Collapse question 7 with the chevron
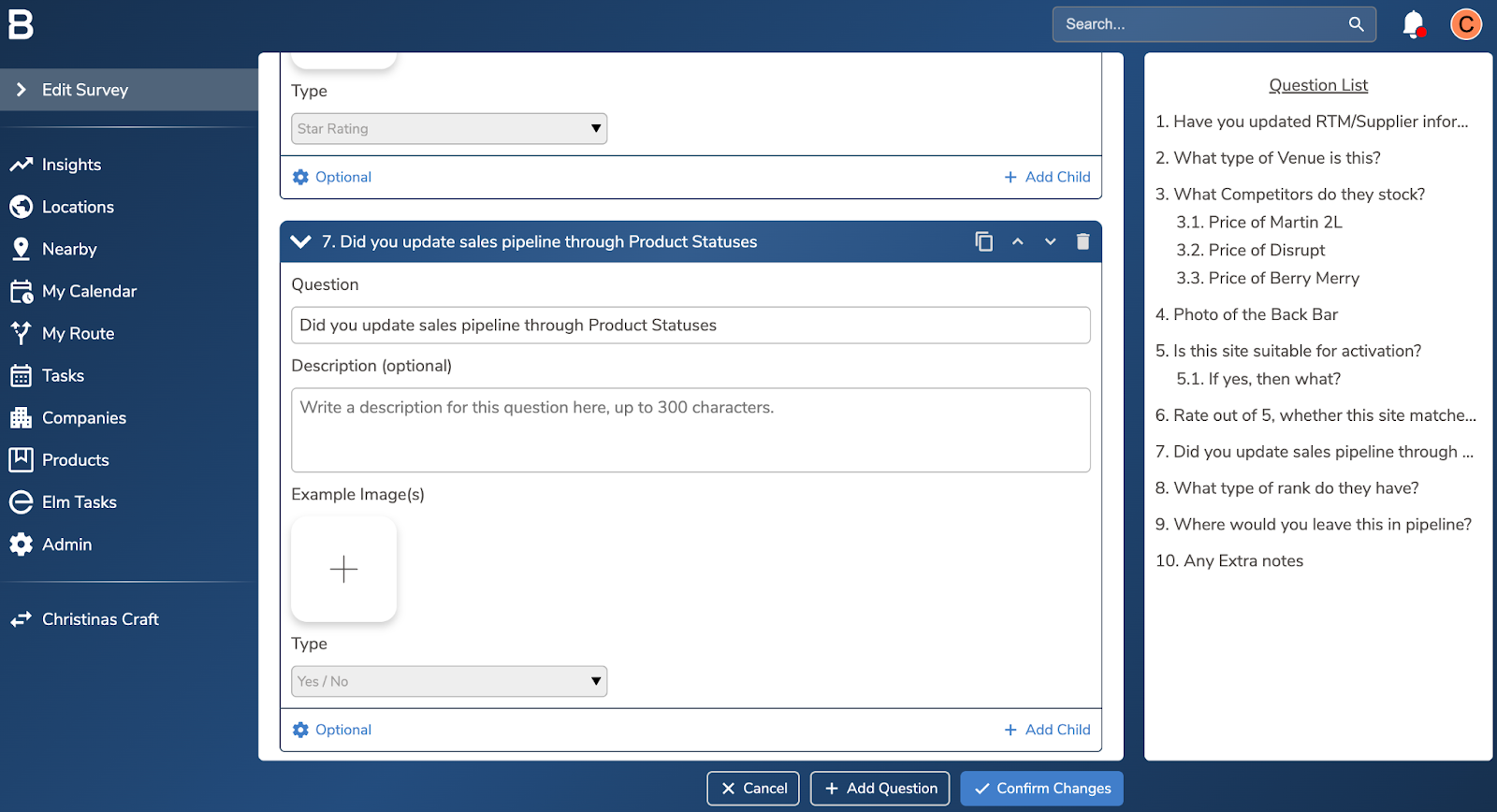The width and height of the screenshot is (1497, 812). pyautogui.click(x=300, y=241)
